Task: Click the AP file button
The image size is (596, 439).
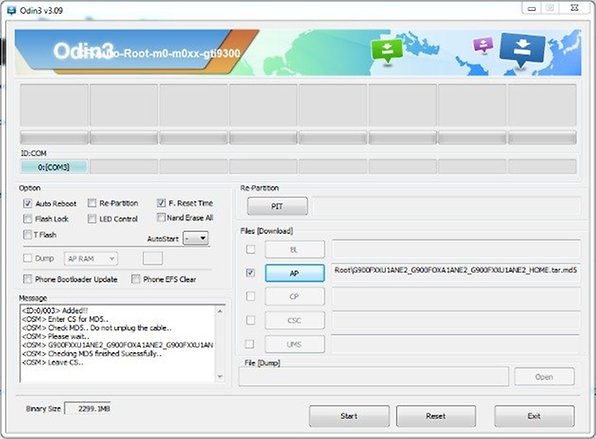Action: pos(295,273)
